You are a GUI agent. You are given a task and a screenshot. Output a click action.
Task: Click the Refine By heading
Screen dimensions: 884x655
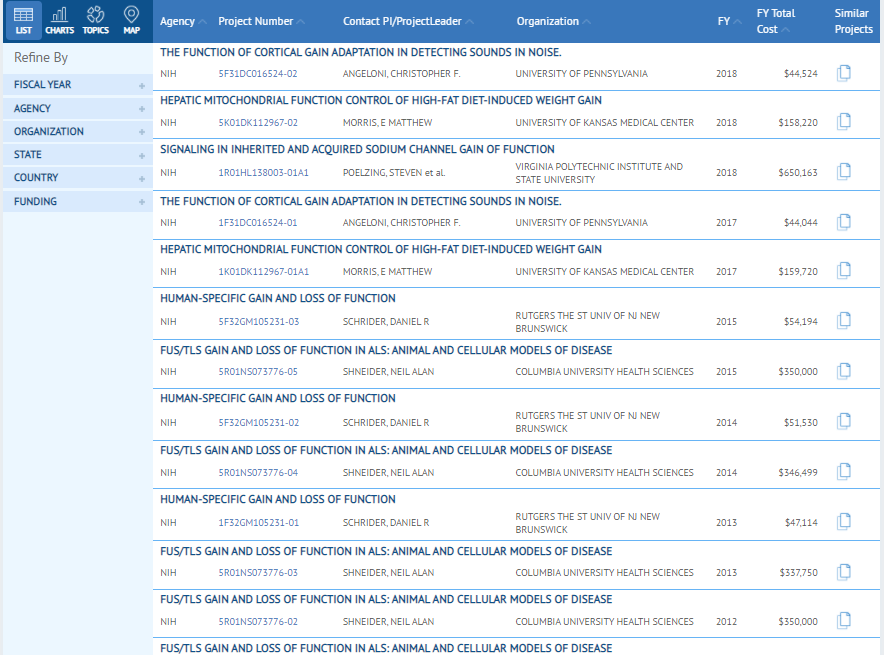click(x=41, y=57)
